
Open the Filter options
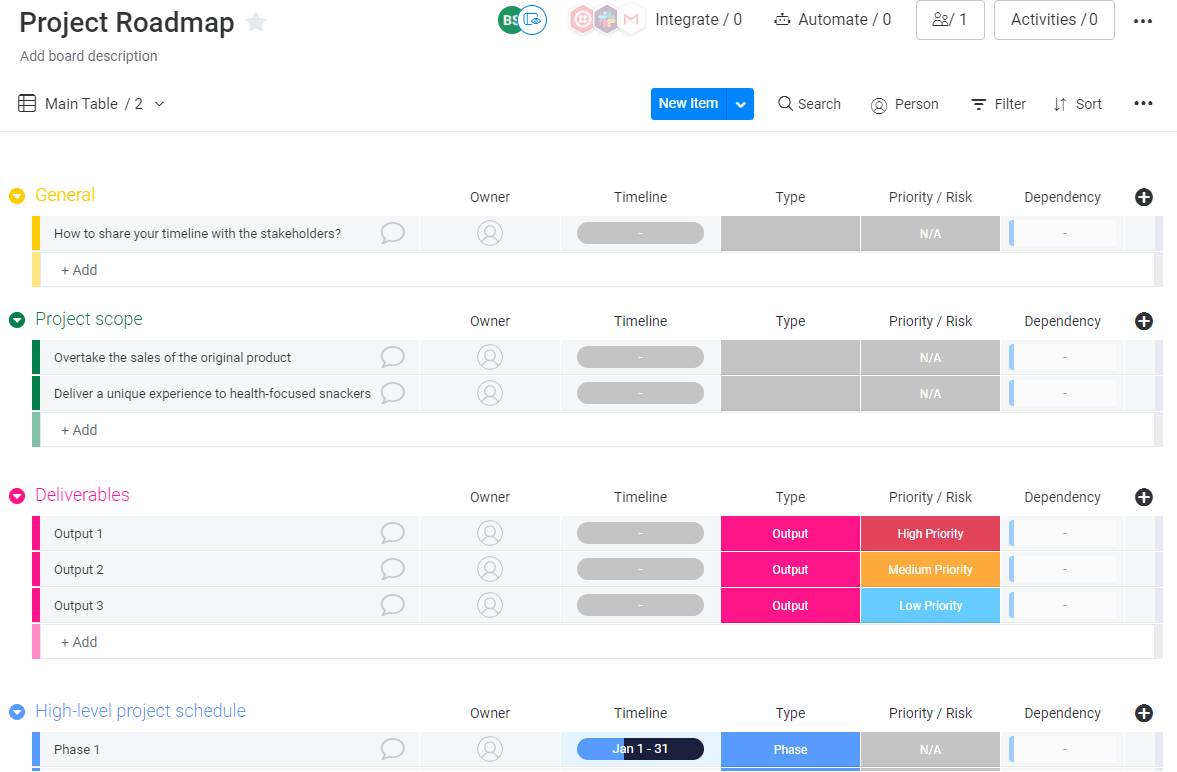997,104
